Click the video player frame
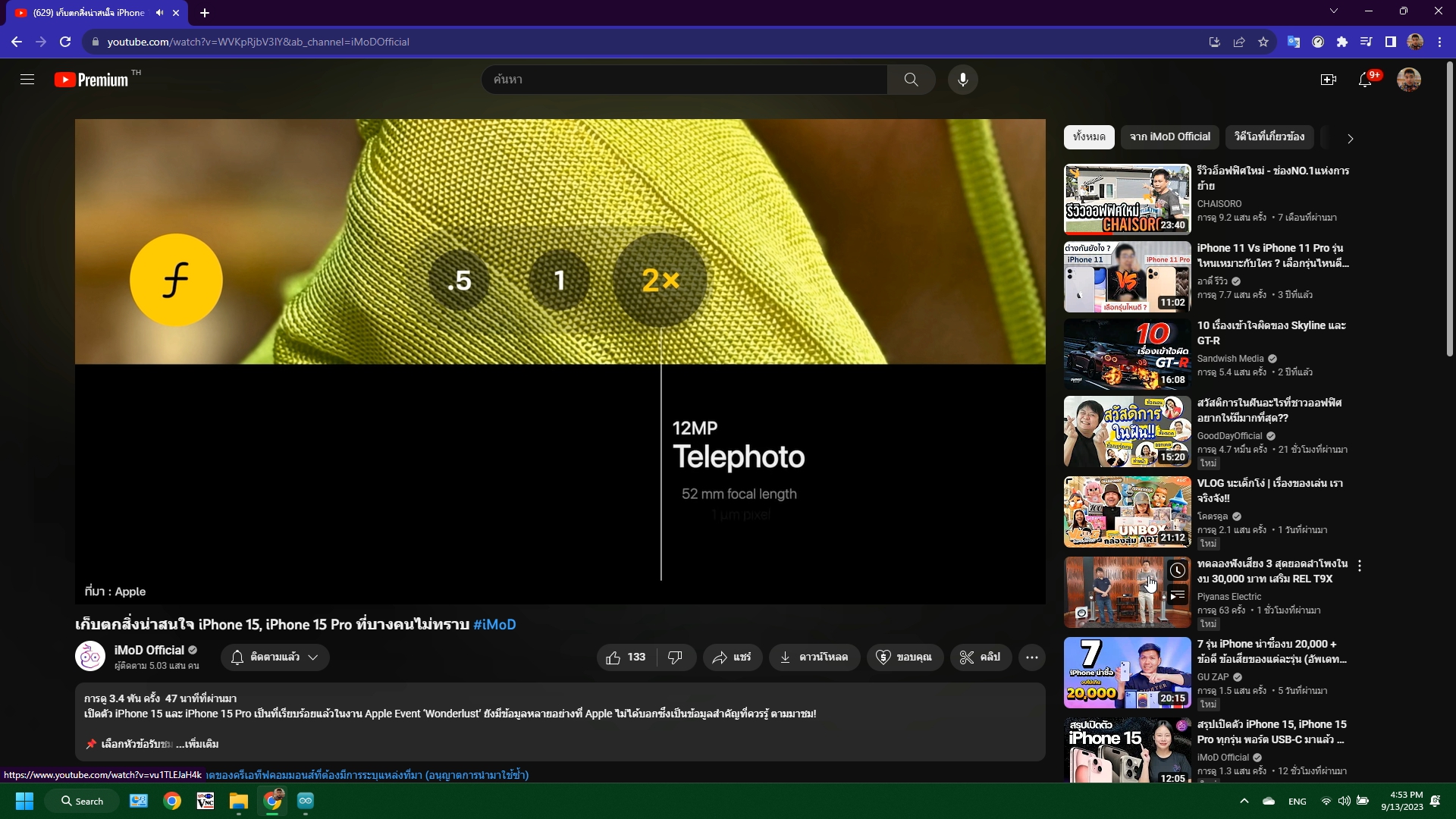 pyautogui.click(x=560, y=362)
